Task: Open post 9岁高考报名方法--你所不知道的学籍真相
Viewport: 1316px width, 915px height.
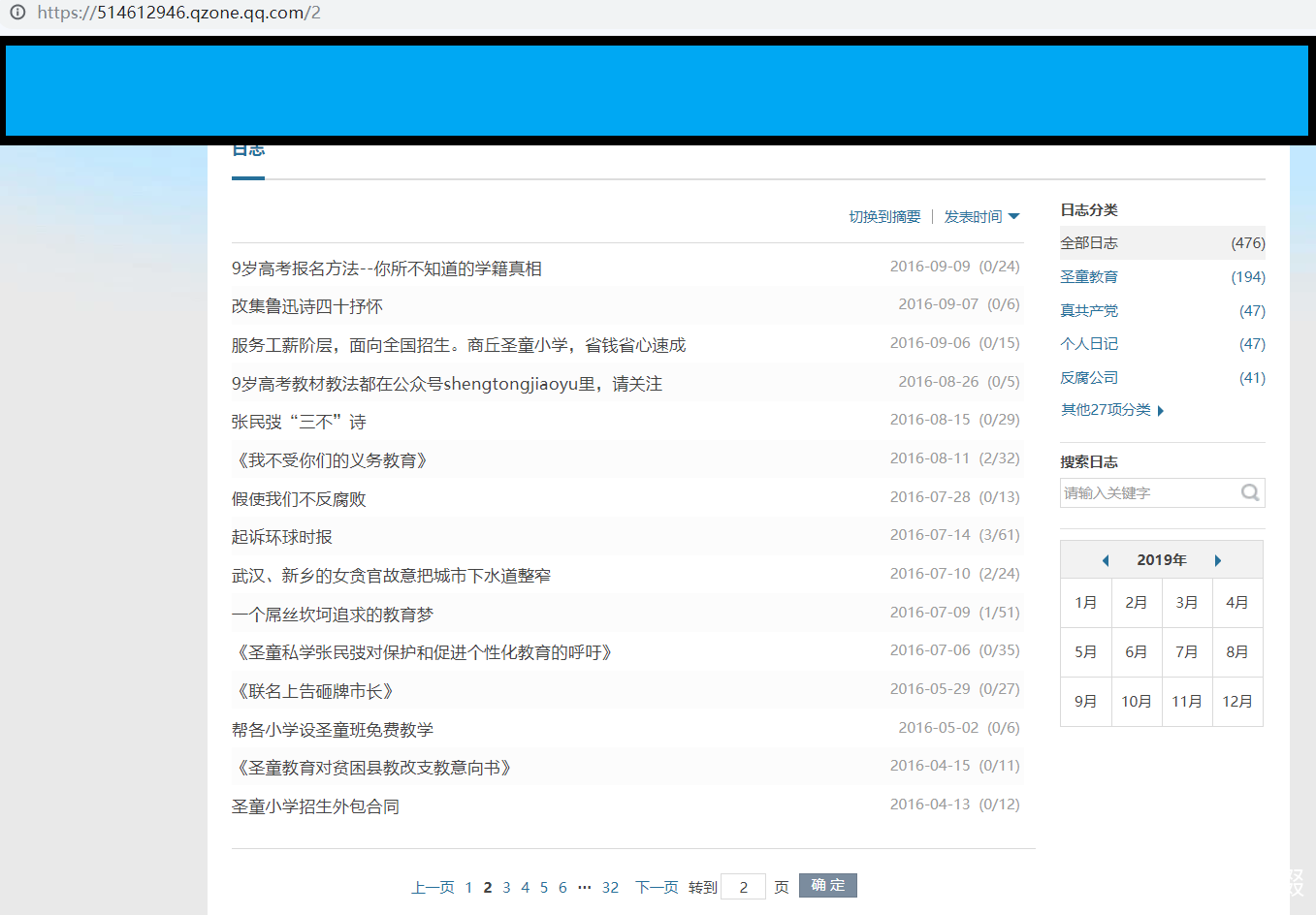Action: point(387,268)
